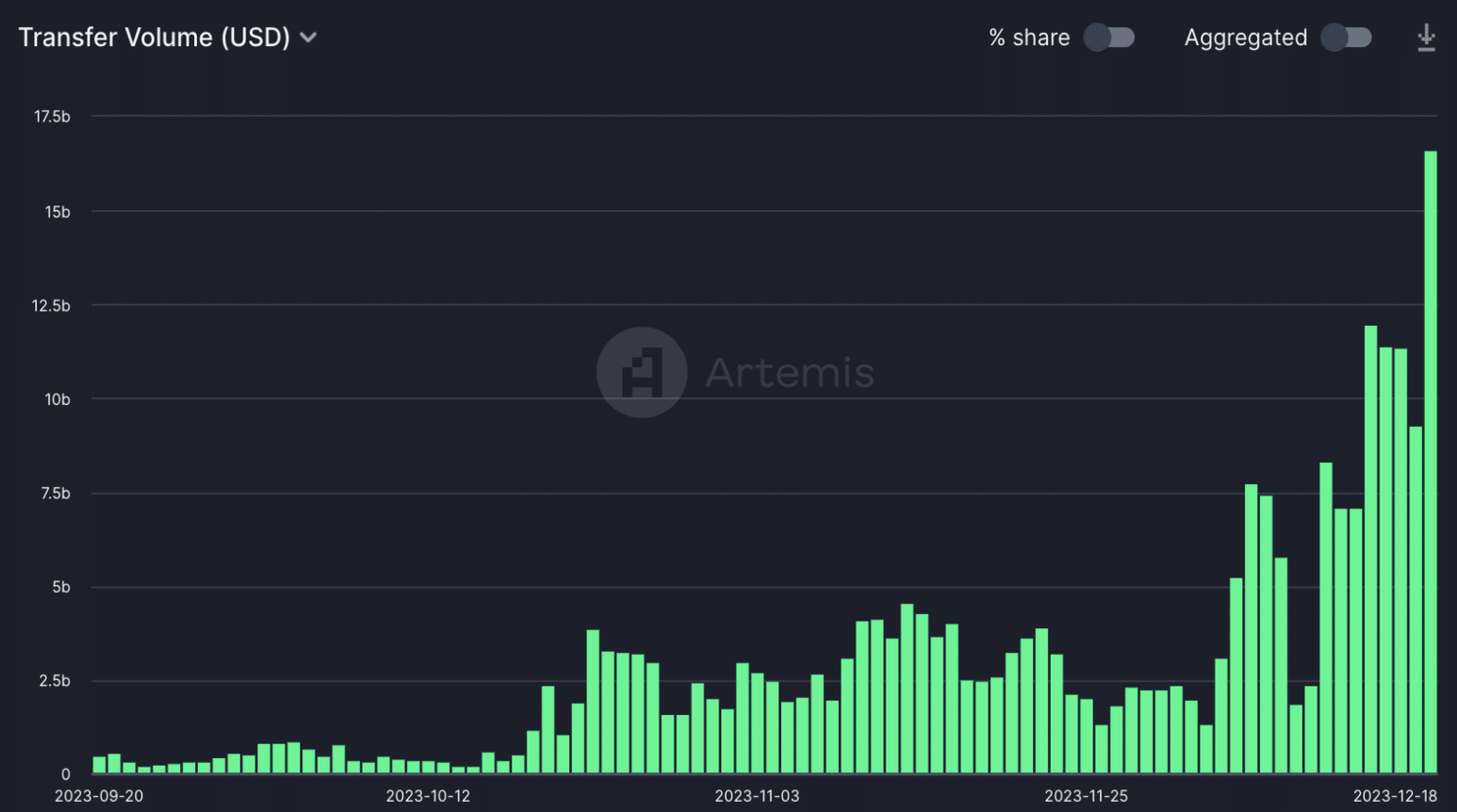Click the Aggregated label

click(1246, 38)
